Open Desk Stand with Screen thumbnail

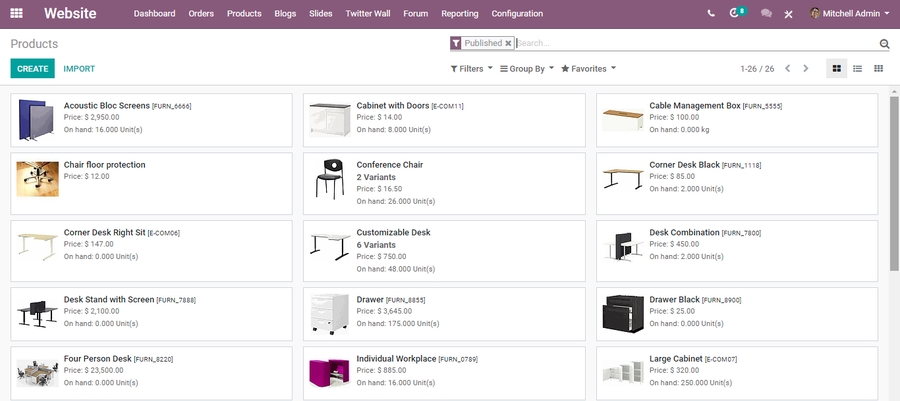coord(37,314)
